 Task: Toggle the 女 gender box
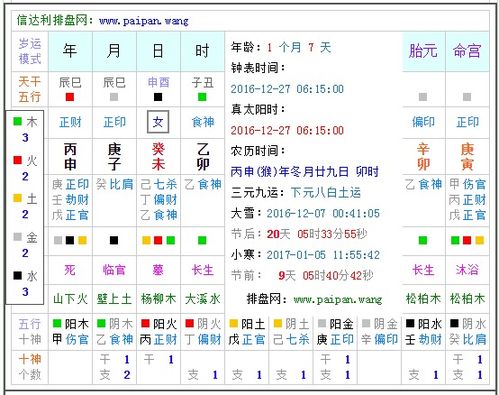point(158,122)
